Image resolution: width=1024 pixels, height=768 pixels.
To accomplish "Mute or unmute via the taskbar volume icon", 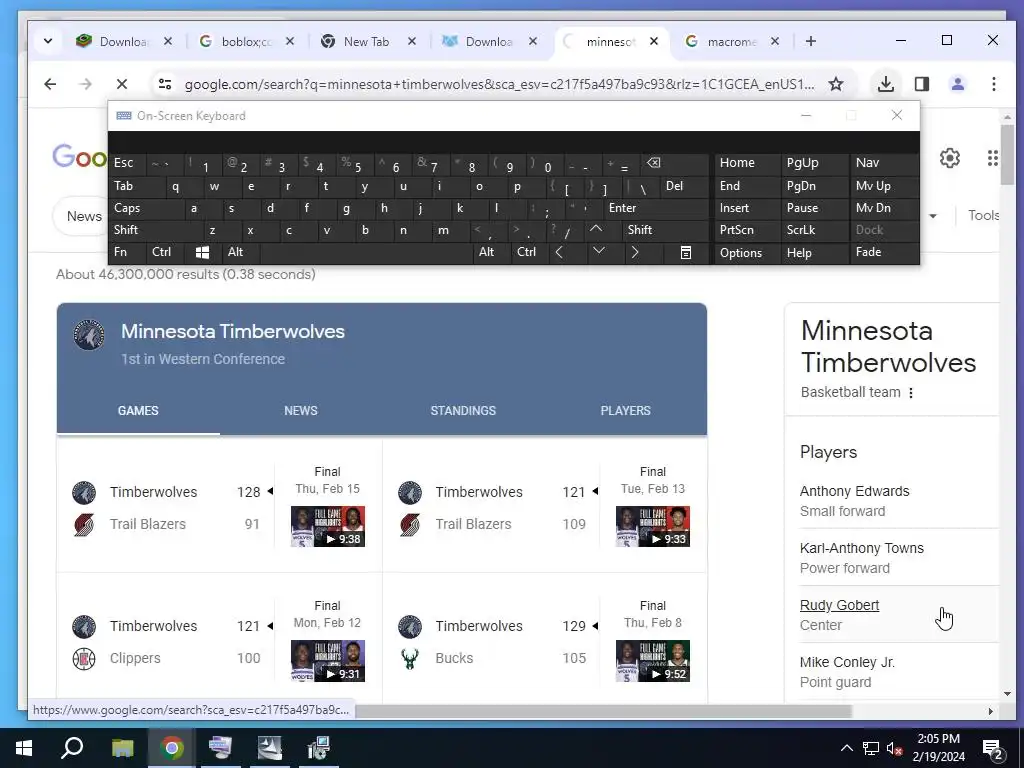I will (894, 748).
